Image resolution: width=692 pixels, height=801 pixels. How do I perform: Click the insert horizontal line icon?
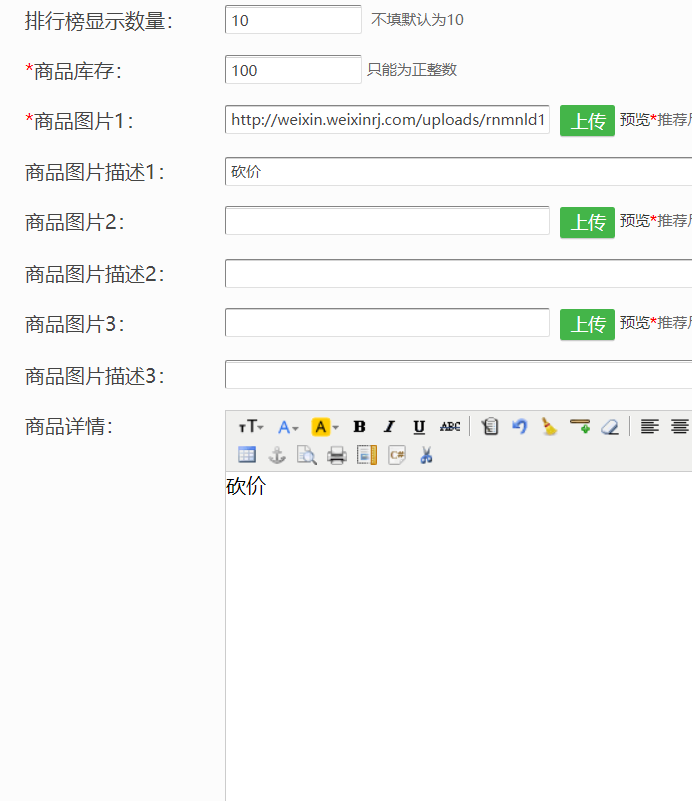point(580,426)
